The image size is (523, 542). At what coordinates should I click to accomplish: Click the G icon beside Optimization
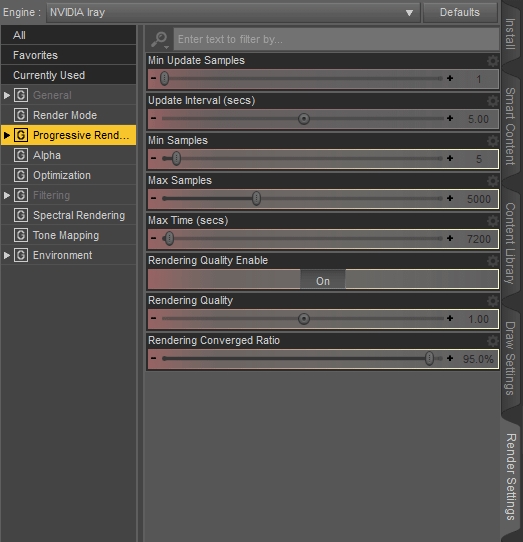pyautogui.click(x=21, y=175)
